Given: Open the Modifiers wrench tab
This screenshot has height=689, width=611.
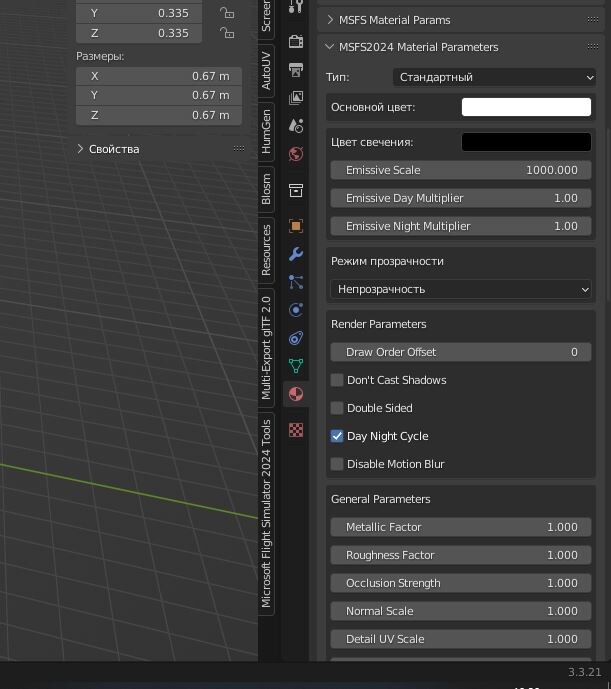Looking at the screenshot, I should [296, 254].
